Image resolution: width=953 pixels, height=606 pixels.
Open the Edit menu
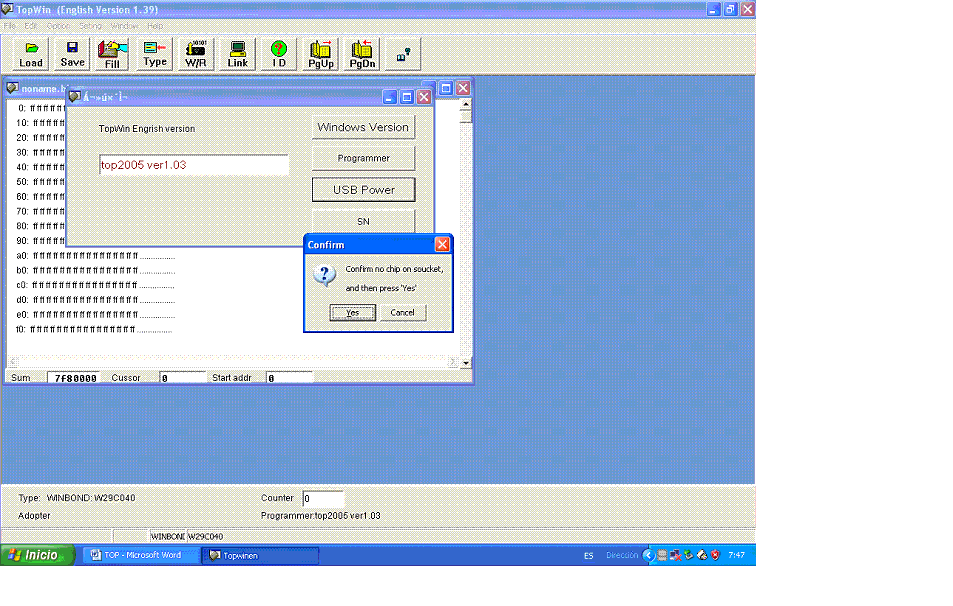pos(30,26)
